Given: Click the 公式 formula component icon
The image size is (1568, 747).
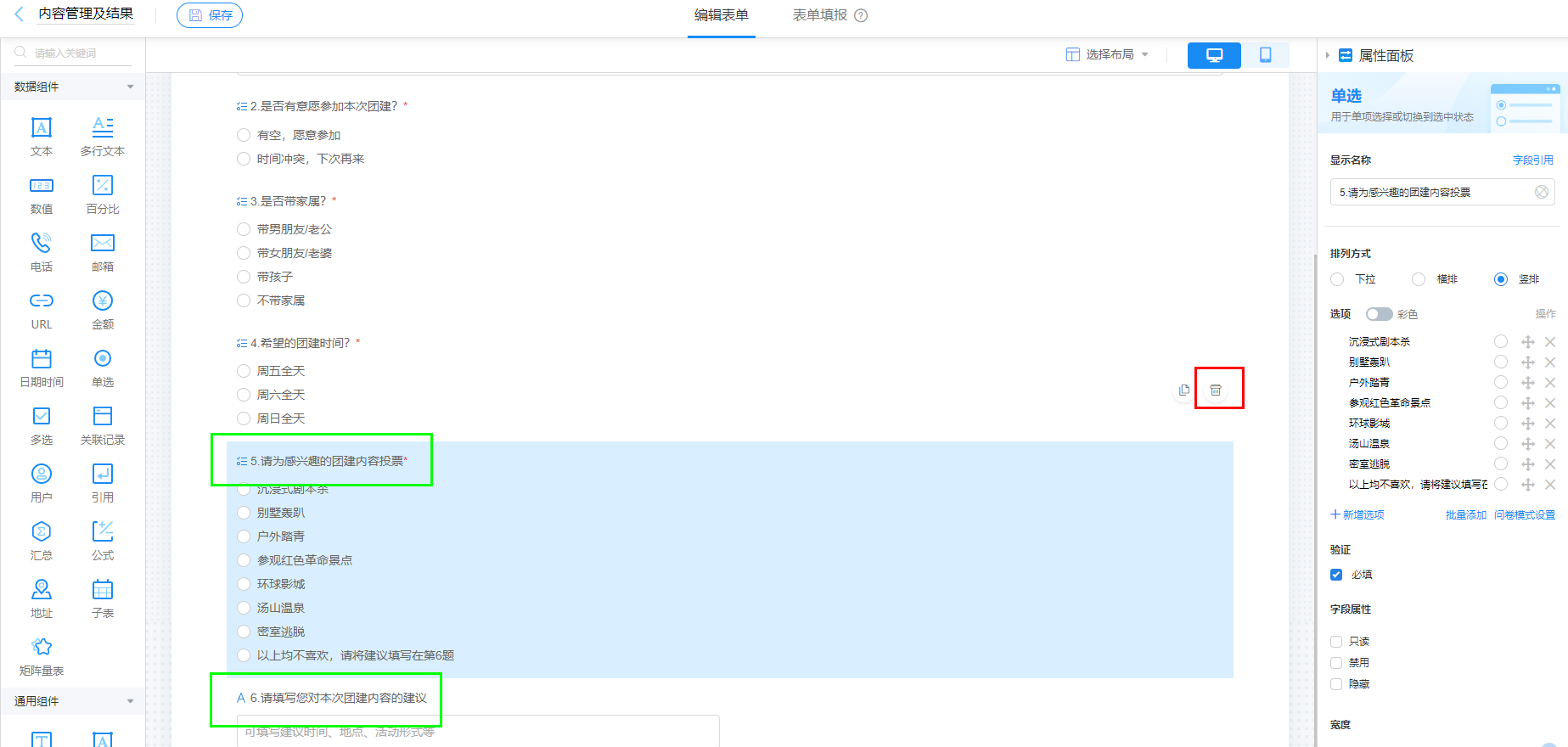Looking at the screenshot, I should point(103,532).
